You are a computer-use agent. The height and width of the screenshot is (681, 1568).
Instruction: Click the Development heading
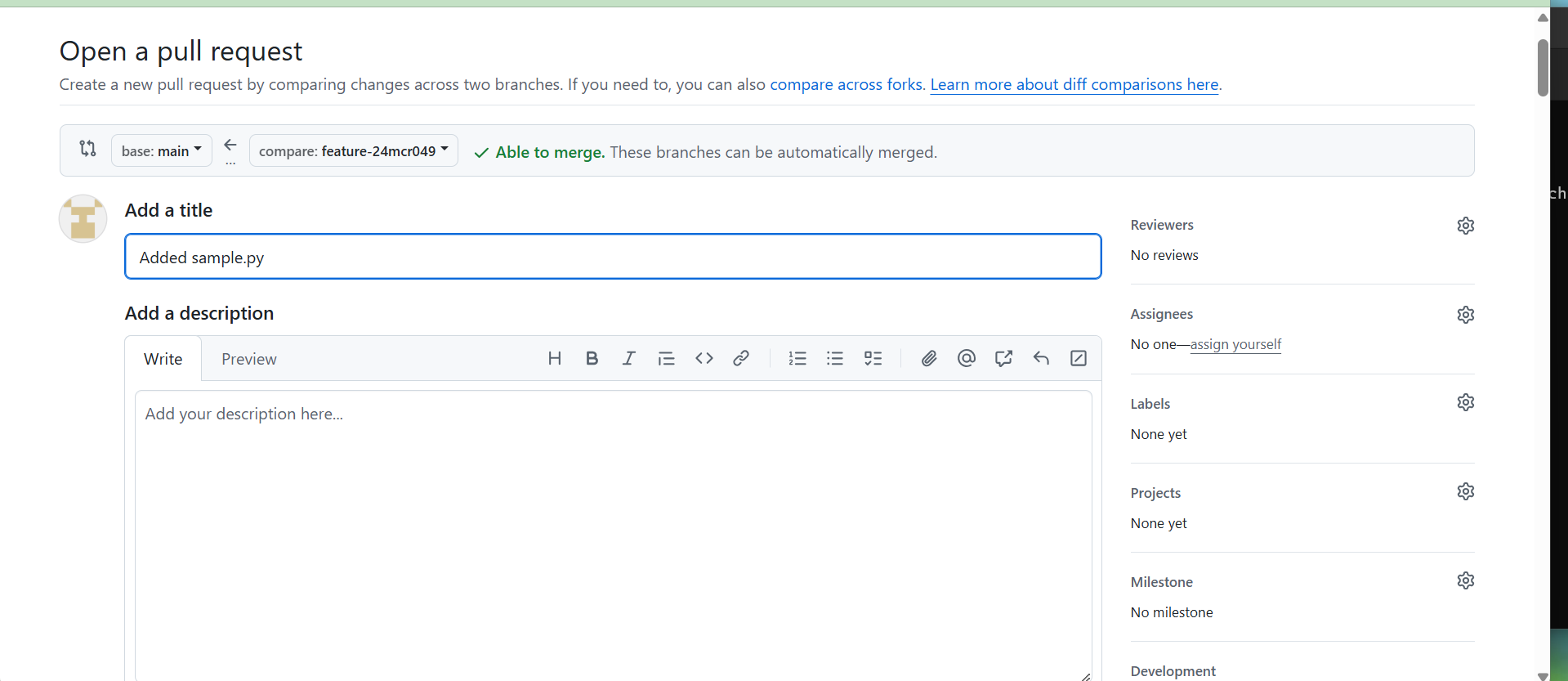point(1173,671)
